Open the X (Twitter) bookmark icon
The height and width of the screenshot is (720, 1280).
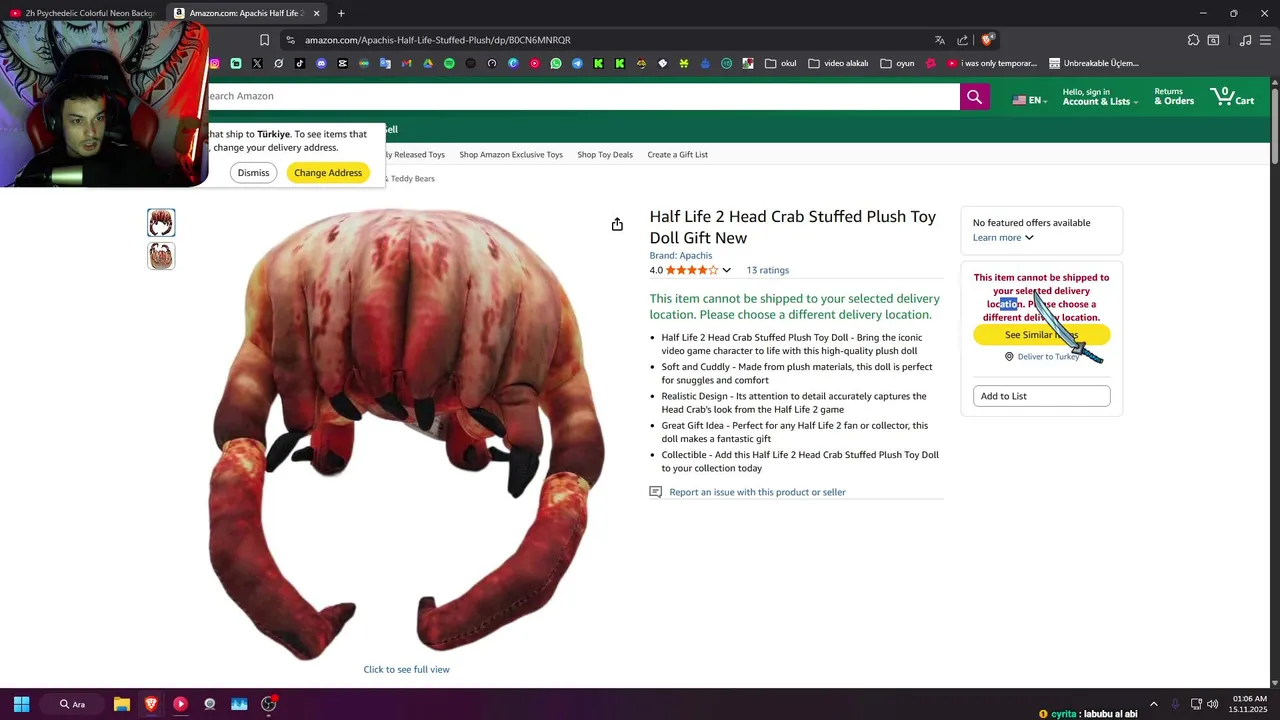(x=257, y=63)
